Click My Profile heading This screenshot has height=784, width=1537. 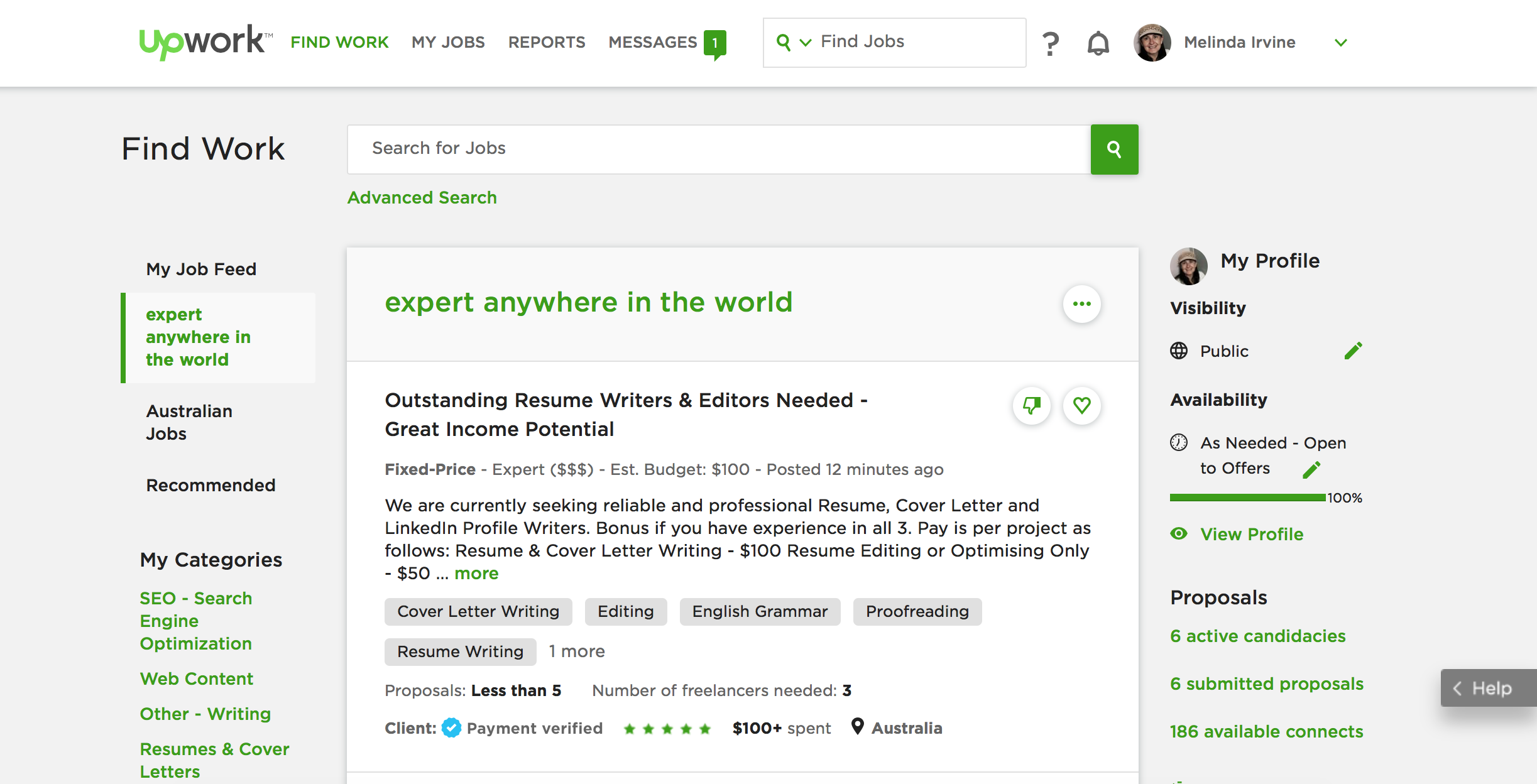pos(1270,261)
